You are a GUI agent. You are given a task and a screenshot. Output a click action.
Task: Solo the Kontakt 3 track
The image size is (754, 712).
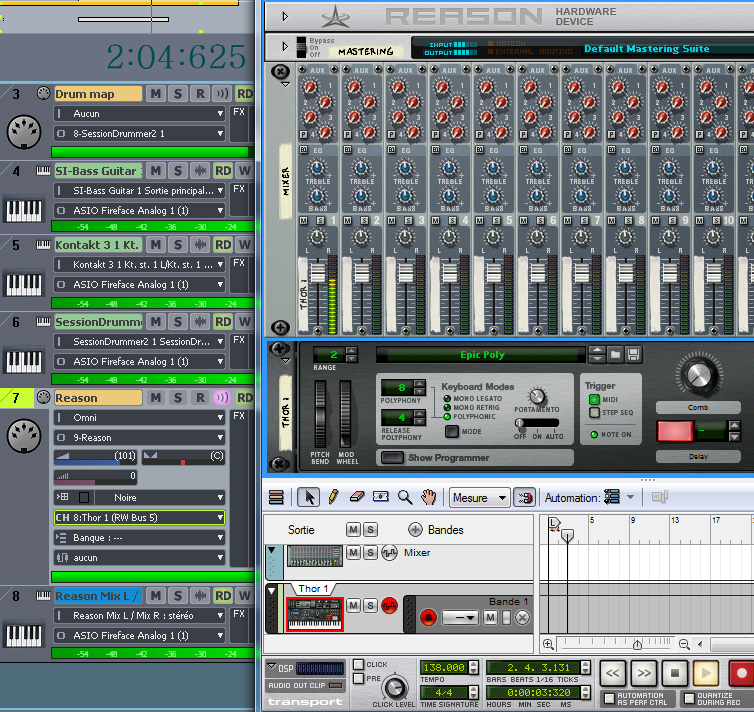[178, 245]
